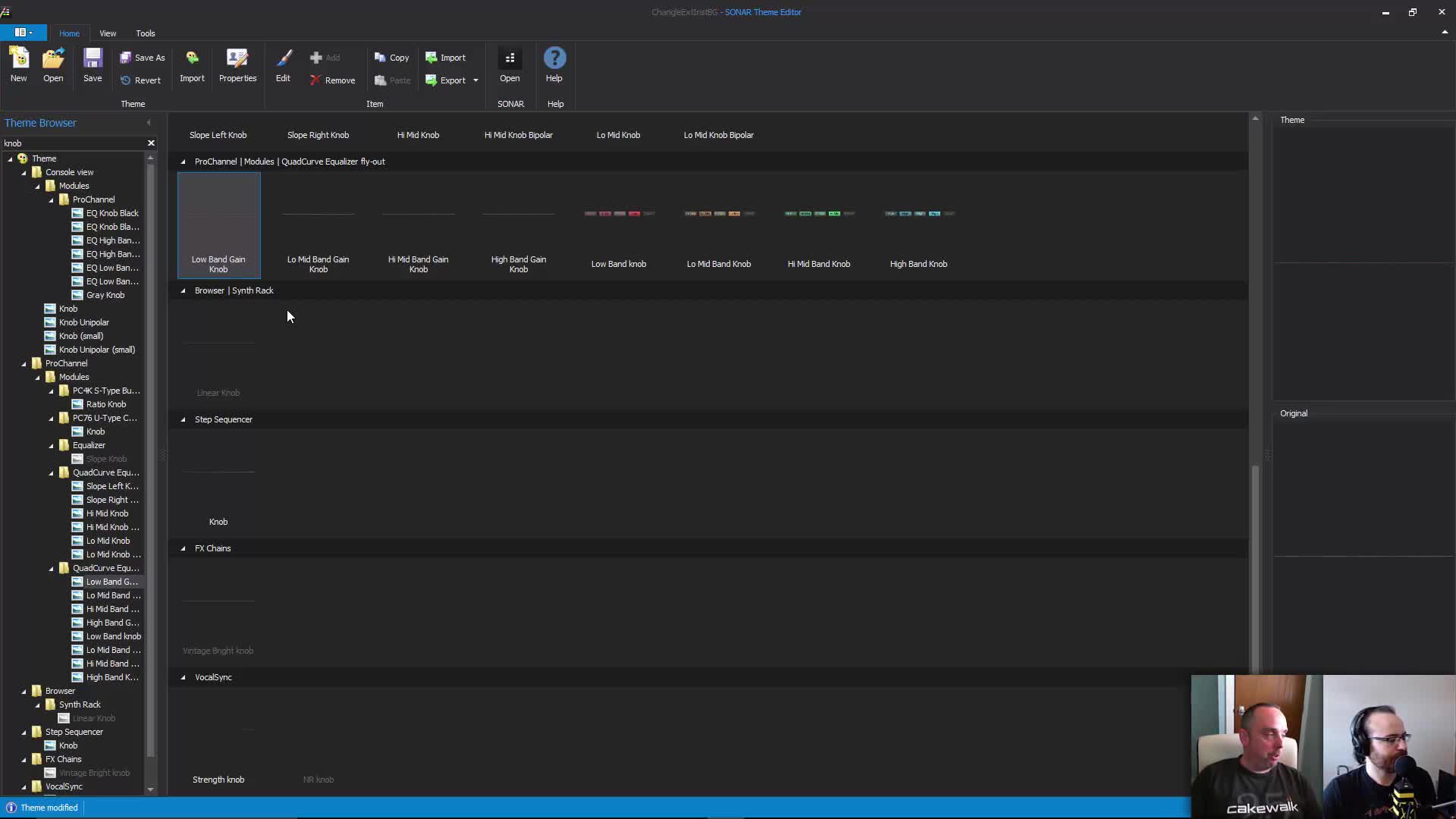
Task: Select the Edit brush icon
Action: [x=283, y=59]
